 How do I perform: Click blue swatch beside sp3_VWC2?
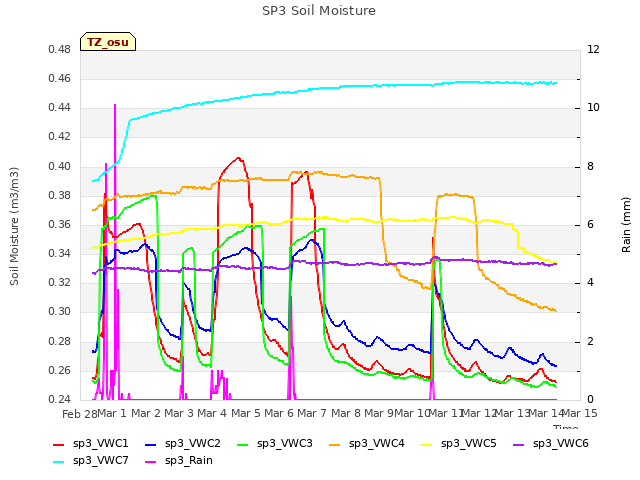tap(151, 444)
